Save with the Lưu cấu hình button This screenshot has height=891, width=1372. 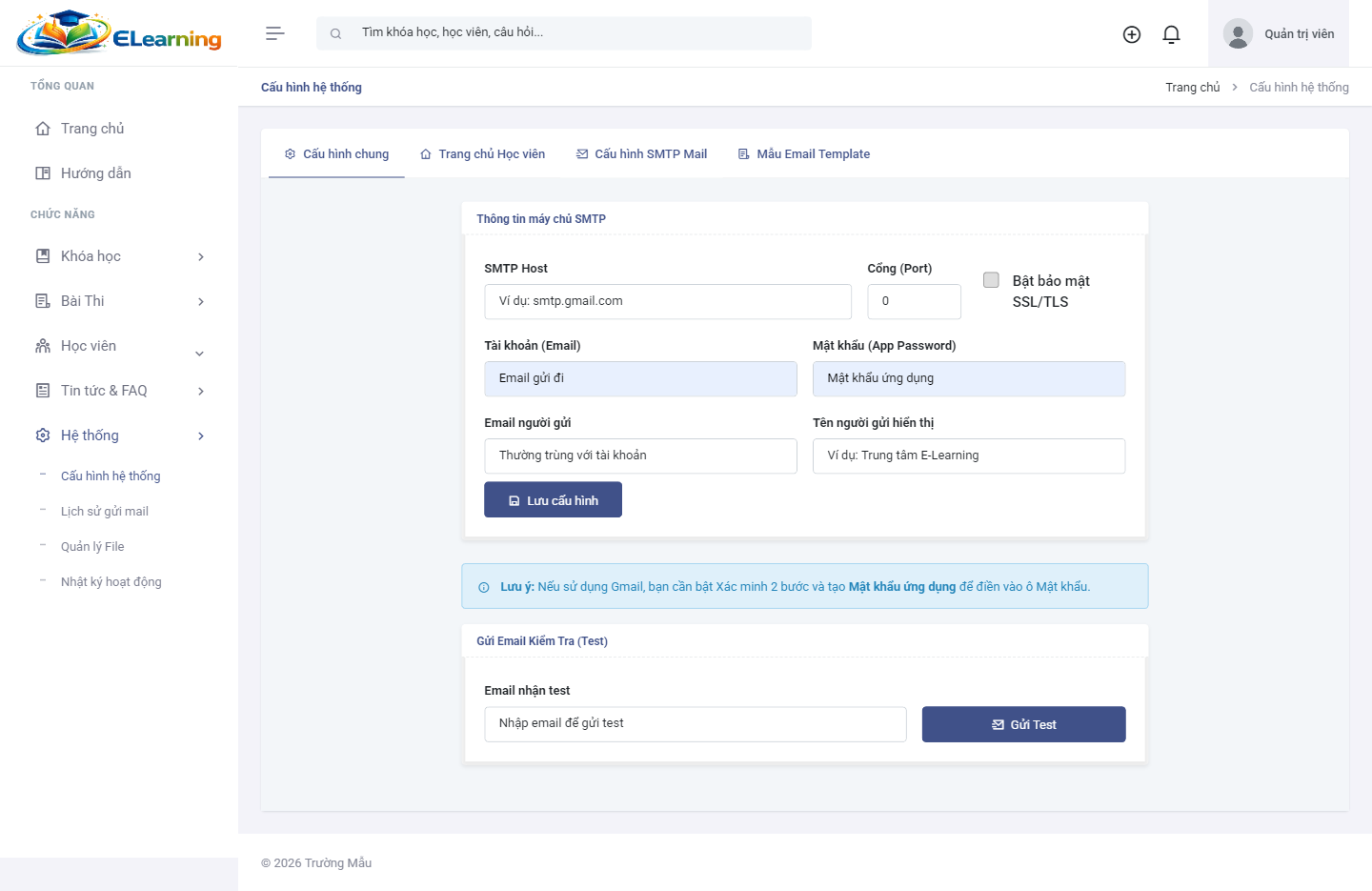[553, 499]
